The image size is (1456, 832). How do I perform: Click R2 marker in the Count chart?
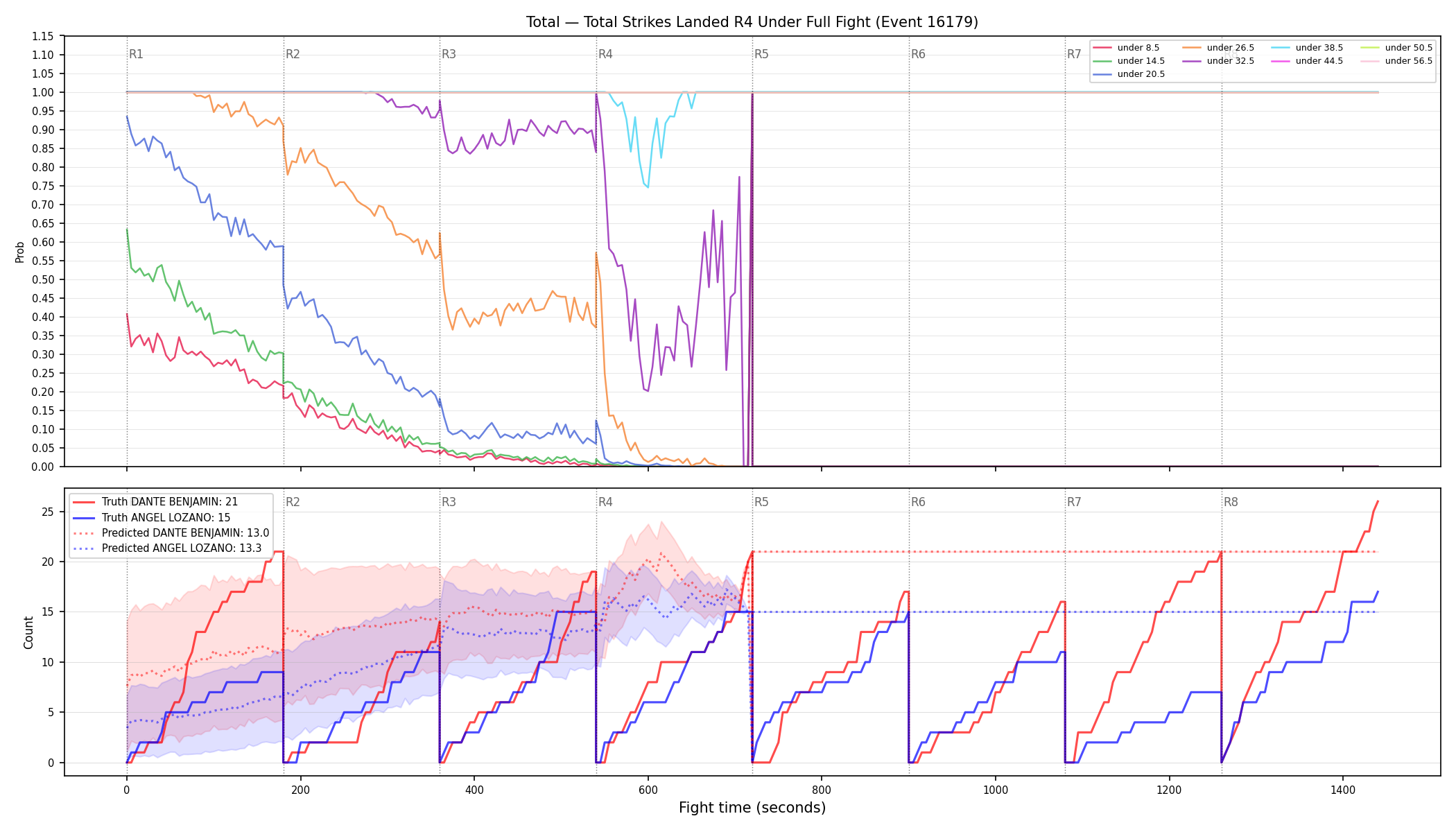293,502
